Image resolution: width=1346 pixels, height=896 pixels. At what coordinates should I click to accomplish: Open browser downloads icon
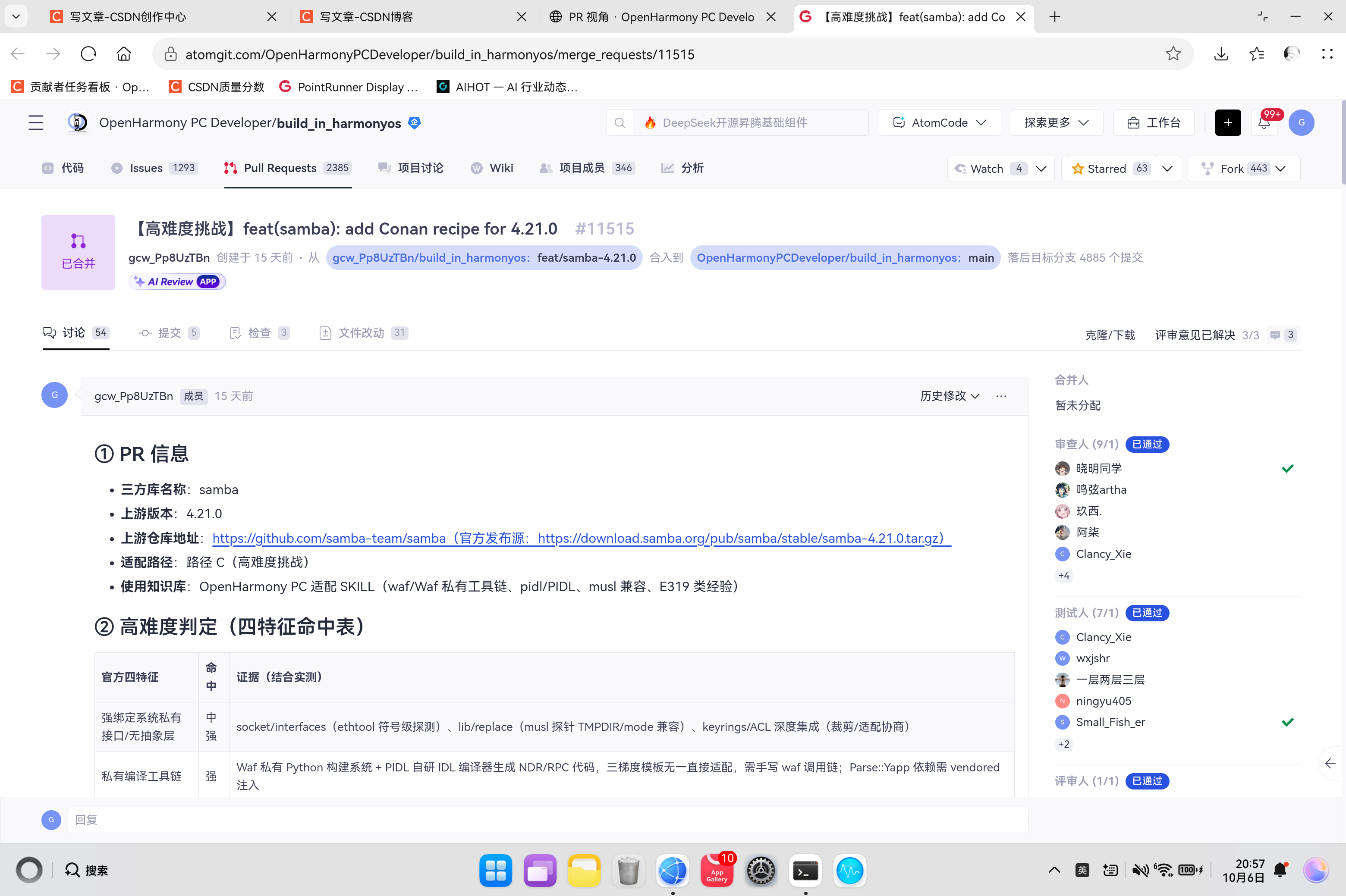coord(1221,54)
